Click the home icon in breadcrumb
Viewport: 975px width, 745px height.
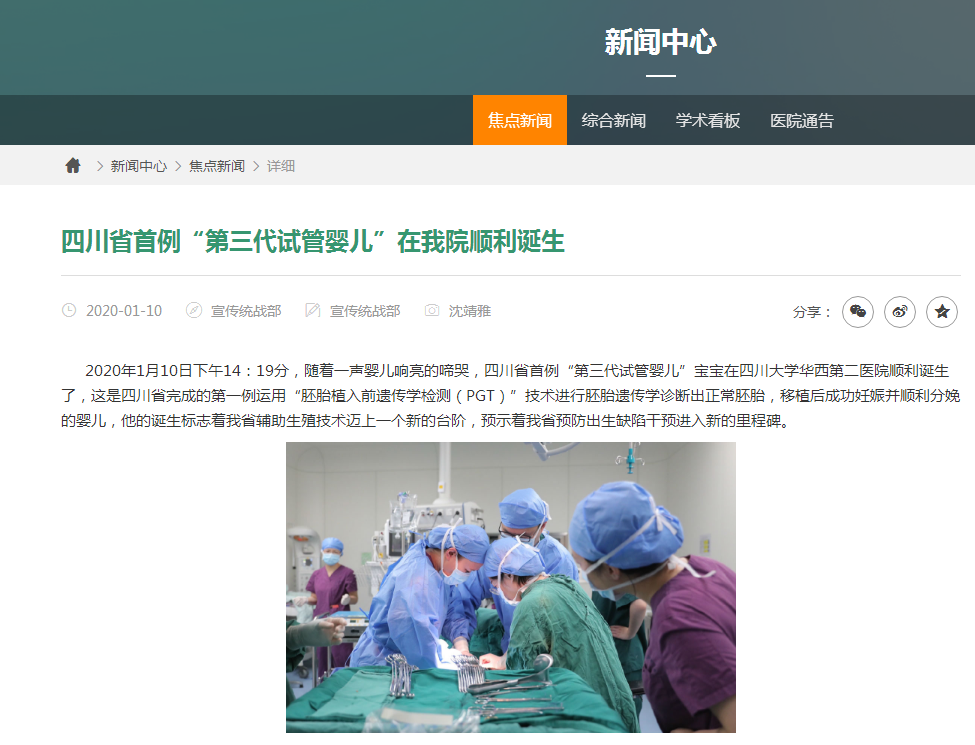[73, 165]
